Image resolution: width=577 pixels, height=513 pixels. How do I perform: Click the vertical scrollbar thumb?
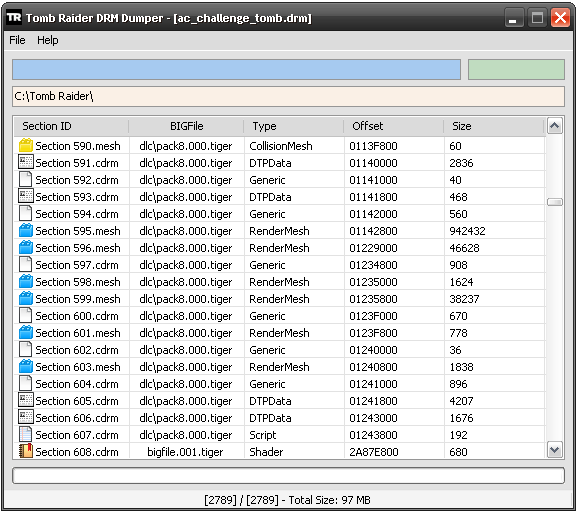point(555,202)
